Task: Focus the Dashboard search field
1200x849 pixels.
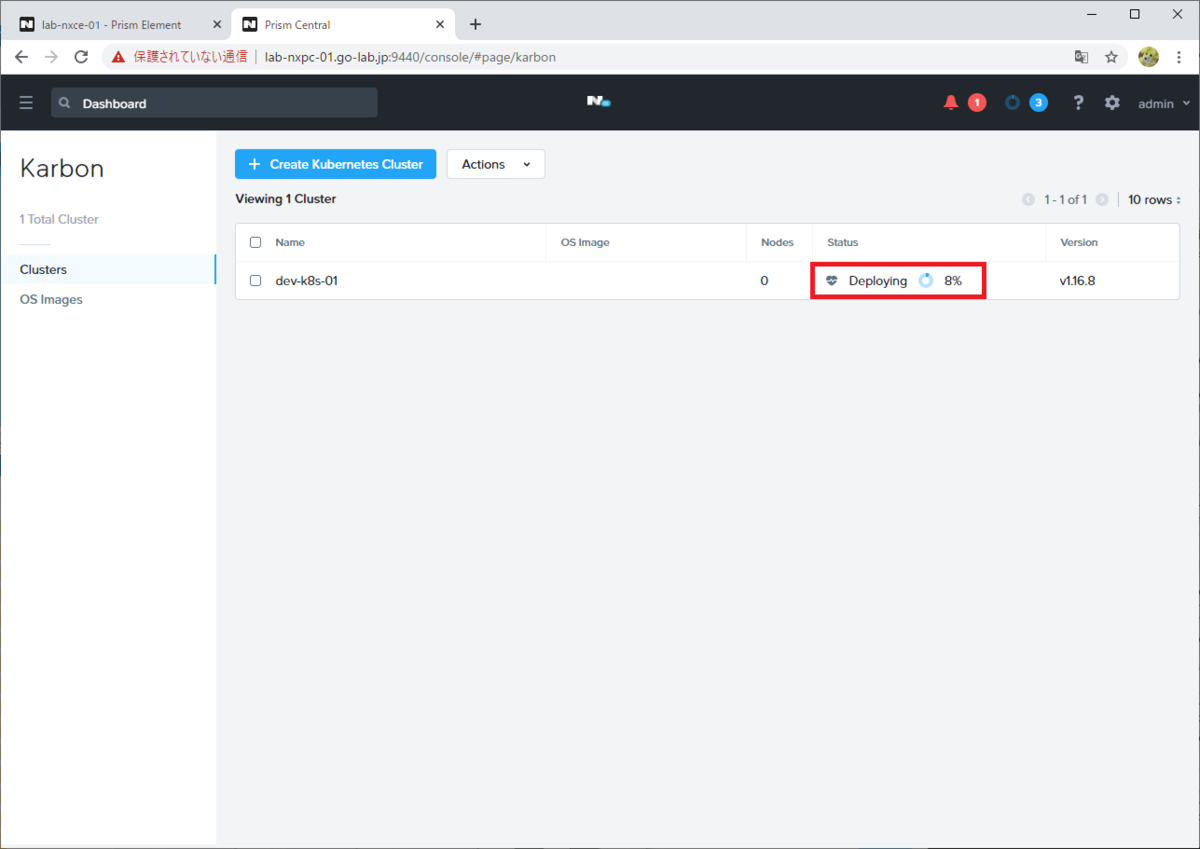Action: tap(214, 103)
